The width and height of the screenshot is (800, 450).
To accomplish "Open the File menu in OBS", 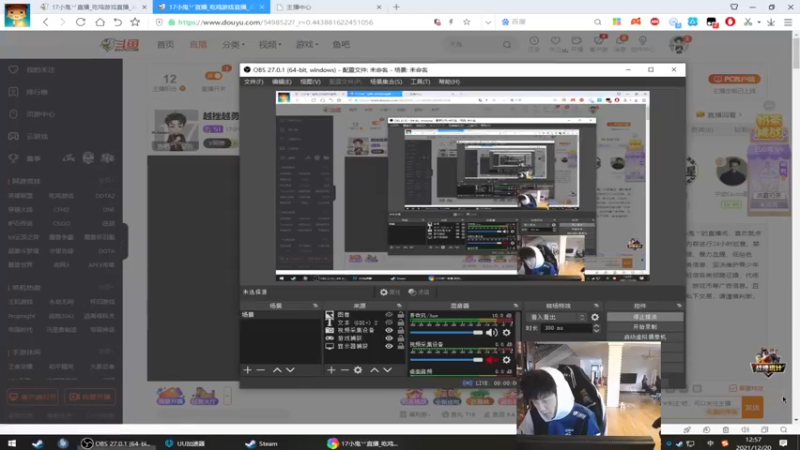I will click(254, 82).
